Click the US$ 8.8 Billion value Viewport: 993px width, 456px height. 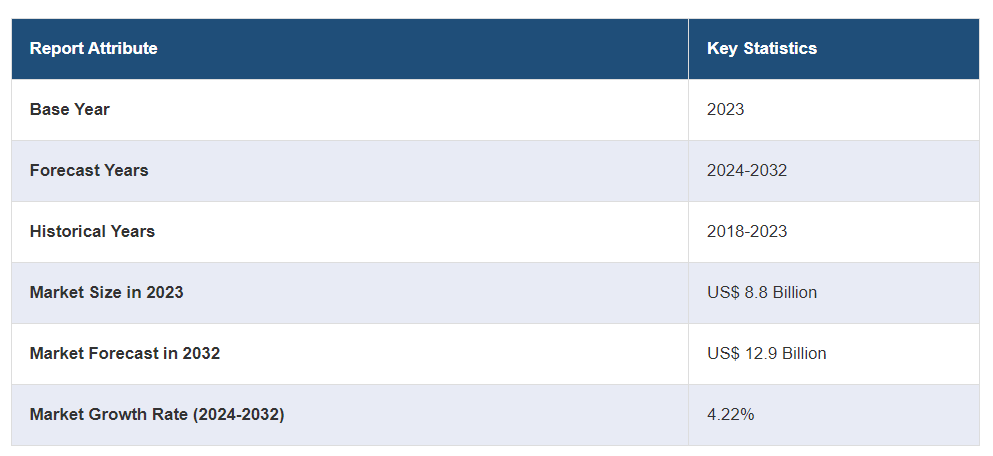761,292
